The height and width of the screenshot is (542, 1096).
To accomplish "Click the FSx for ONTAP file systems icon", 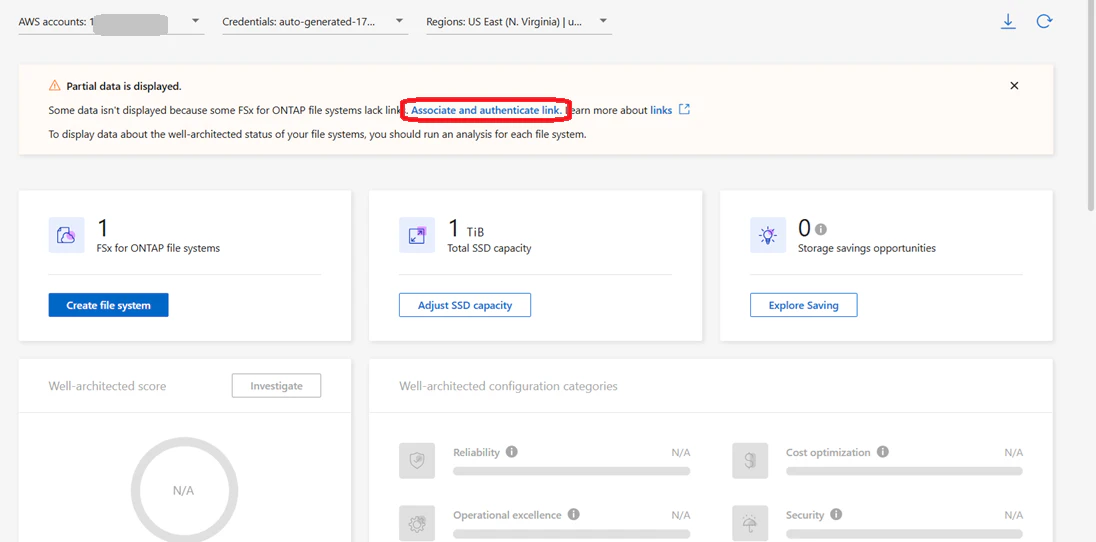I will click(66, 235).
